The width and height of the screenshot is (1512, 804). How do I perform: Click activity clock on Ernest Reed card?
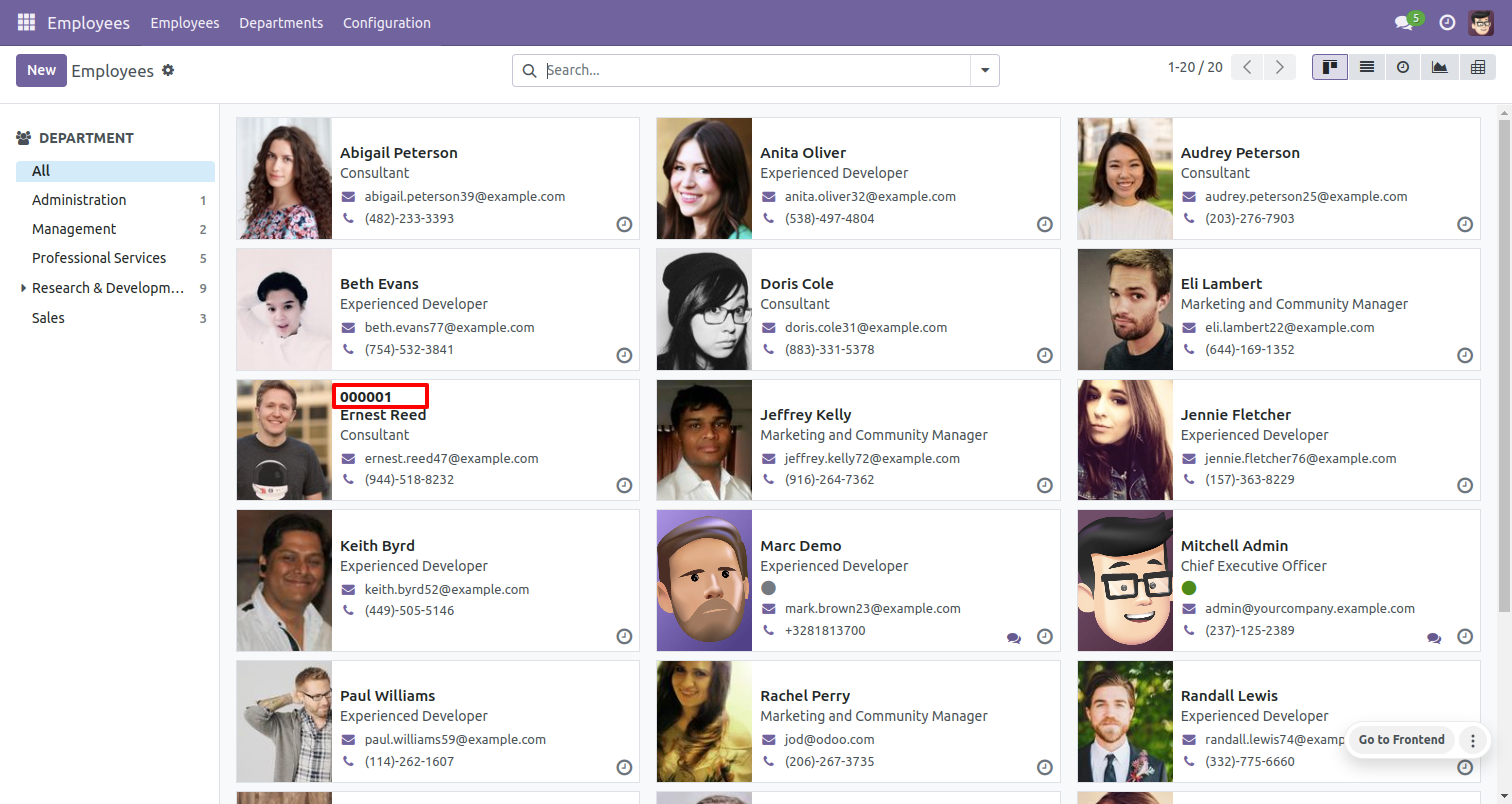624,485
